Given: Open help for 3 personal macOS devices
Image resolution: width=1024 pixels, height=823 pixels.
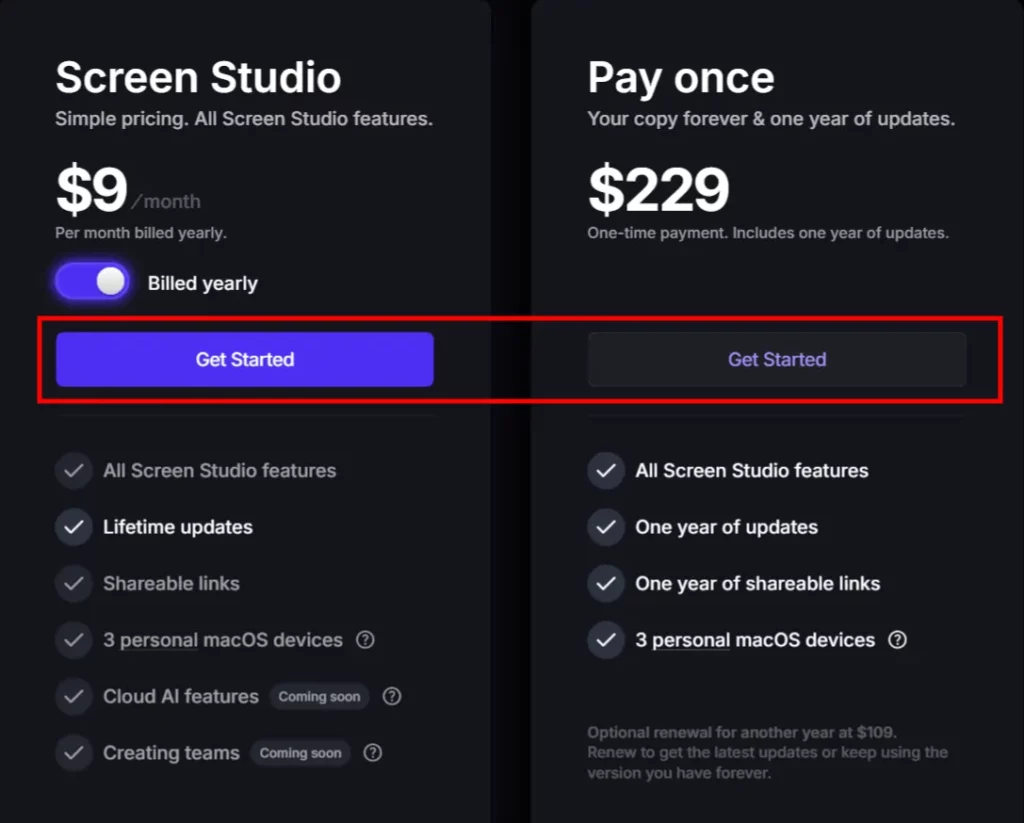Looking at the screenshot, I should pyautogui.click(x=365, y=640).
